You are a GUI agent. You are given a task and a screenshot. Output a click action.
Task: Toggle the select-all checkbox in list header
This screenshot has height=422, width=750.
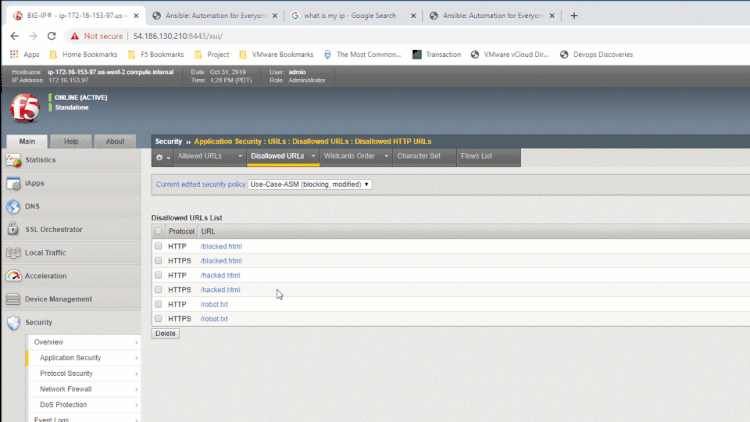[158, 231]
